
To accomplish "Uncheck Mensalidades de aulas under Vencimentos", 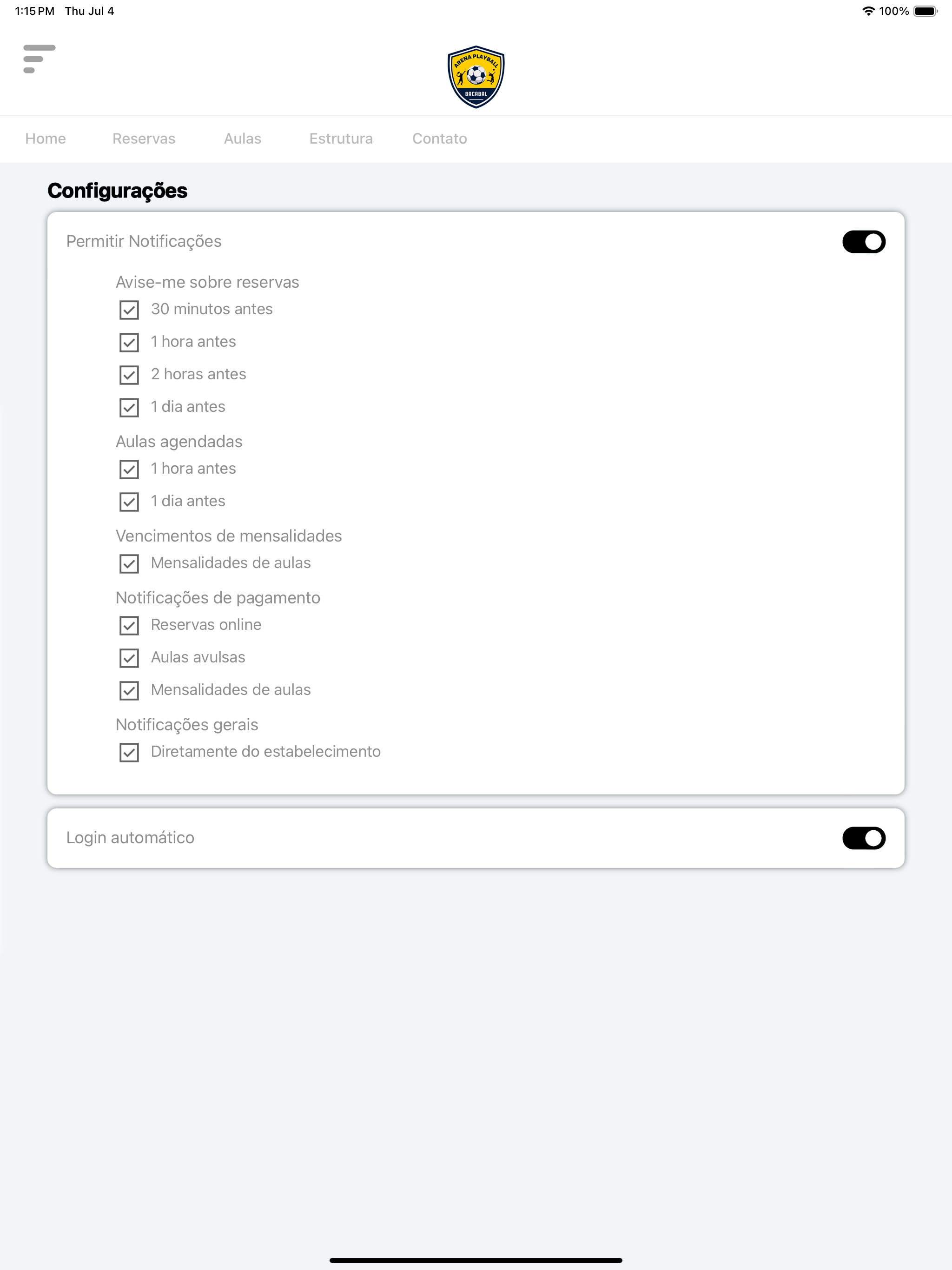I will pyautogui.click(x=129, y=564).
